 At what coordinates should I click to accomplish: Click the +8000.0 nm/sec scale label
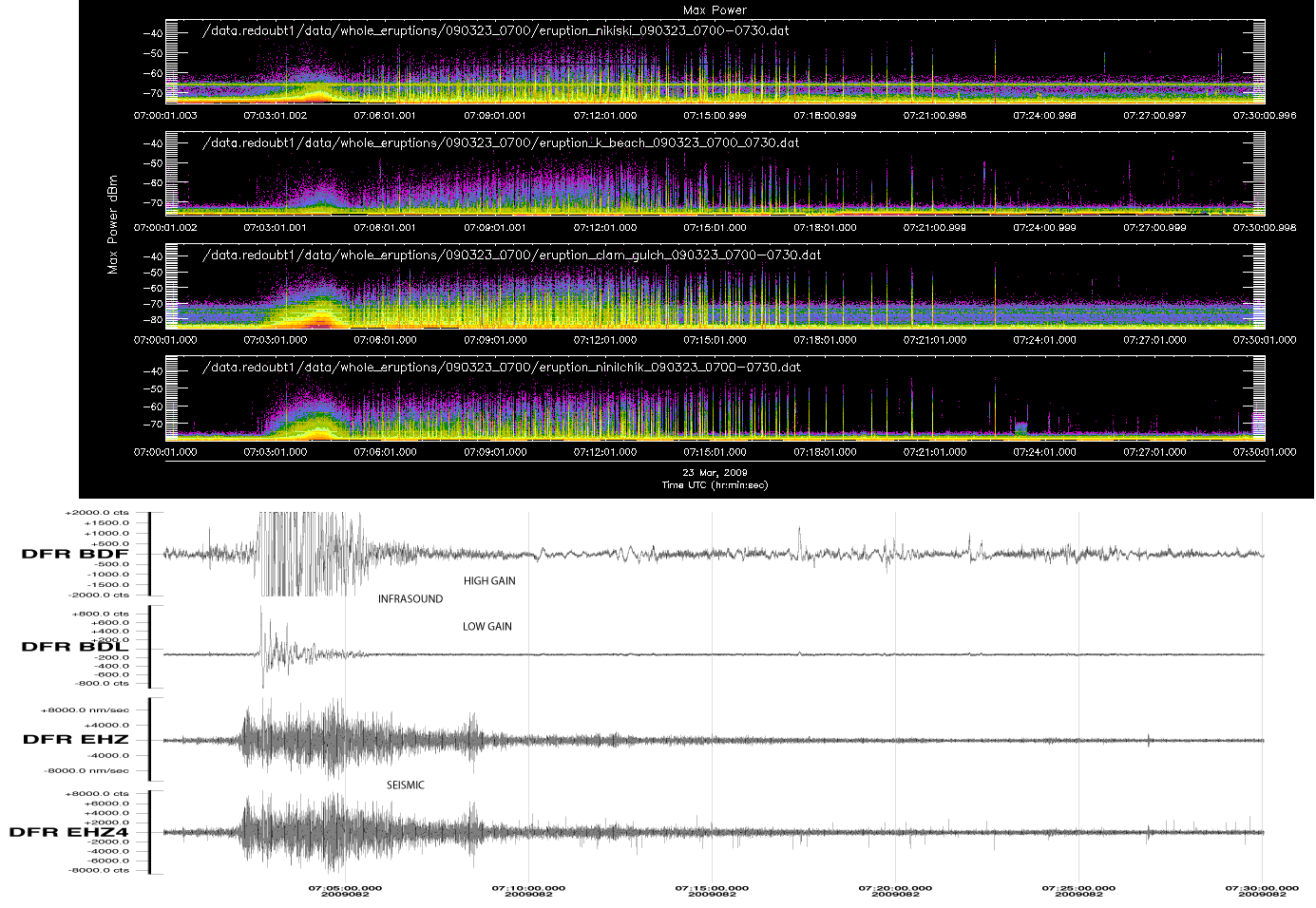point(86,710)
